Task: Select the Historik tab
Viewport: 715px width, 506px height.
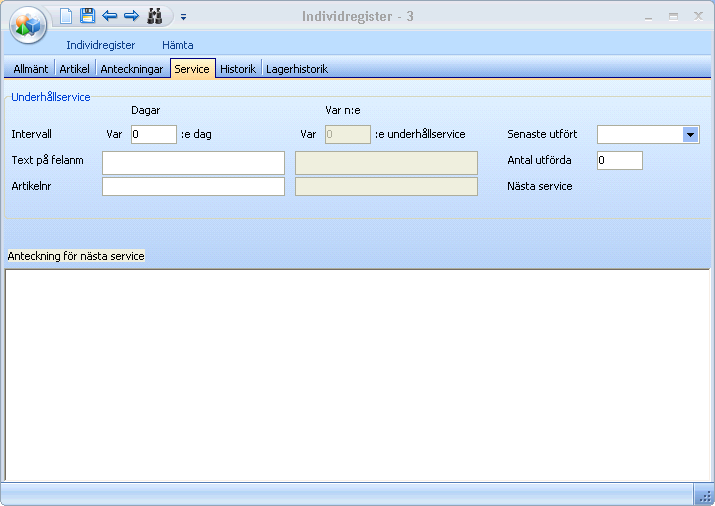Action: [x=238, y=69]
